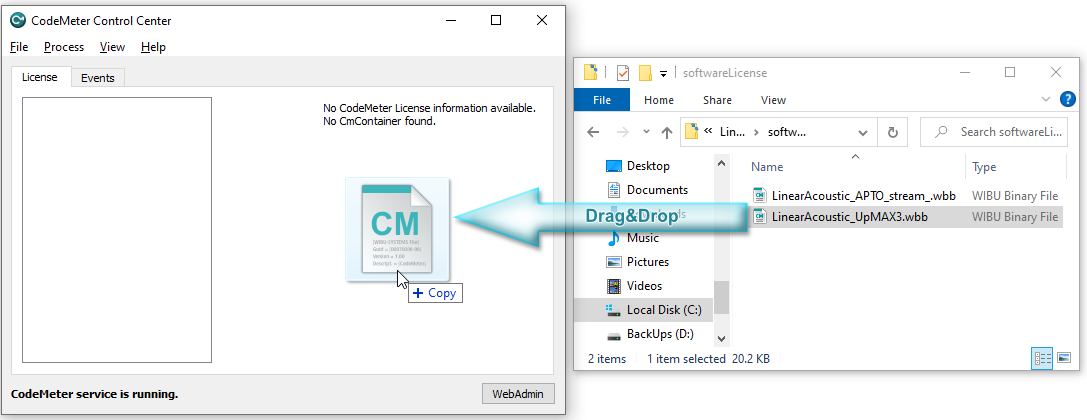Image resolution: width=1087 pixels, height=420 pixels.
Task: Click the CodeMeter app logo icon
Action: coord(18,20)
